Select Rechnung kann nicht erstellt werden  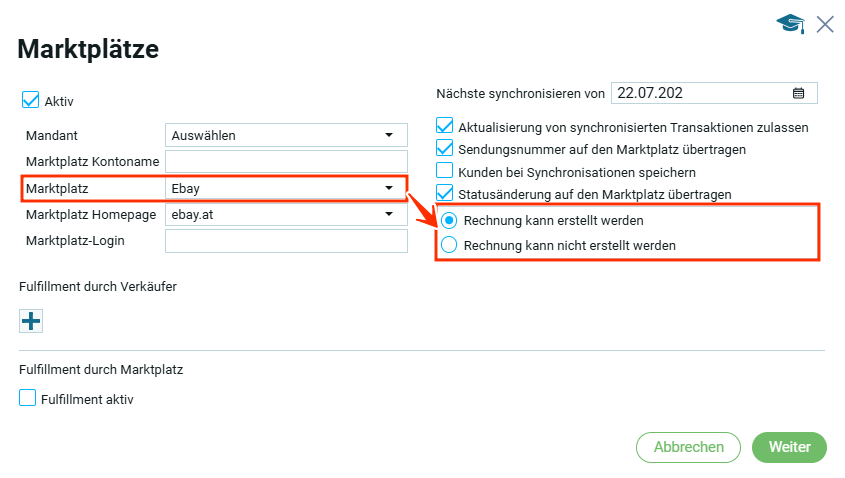click(450, 245)
